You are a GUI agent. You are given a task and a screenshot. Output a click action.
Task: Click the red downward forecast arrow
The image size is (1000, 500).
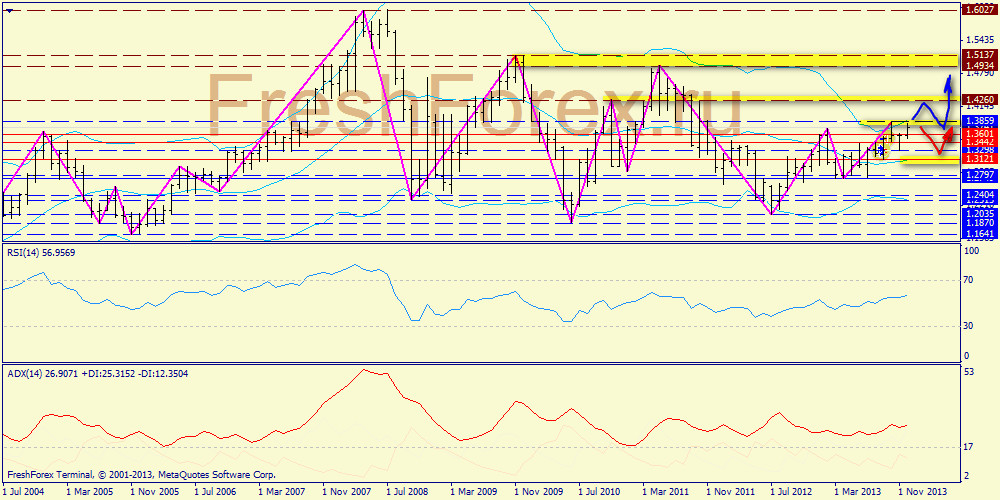tap(941, 133)
